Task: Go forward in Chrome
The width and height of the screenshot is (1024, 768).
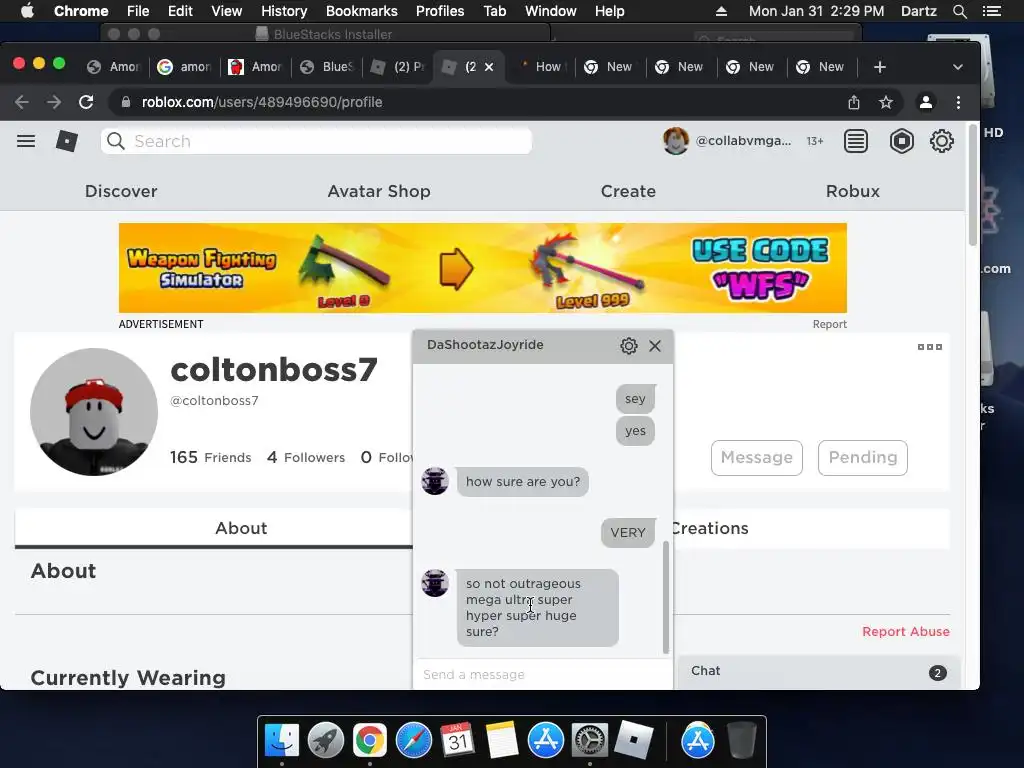Action: tap(54, 102)
